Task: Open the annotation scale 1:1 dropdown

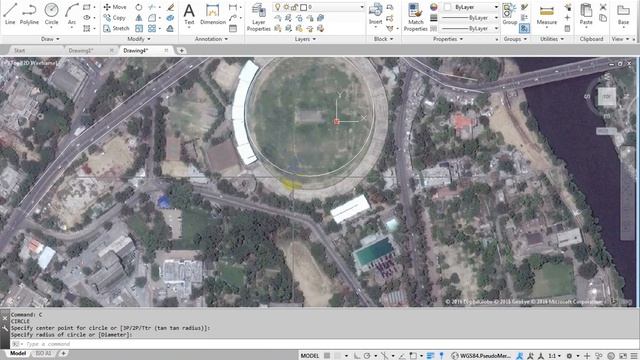Action: (554, 356)
